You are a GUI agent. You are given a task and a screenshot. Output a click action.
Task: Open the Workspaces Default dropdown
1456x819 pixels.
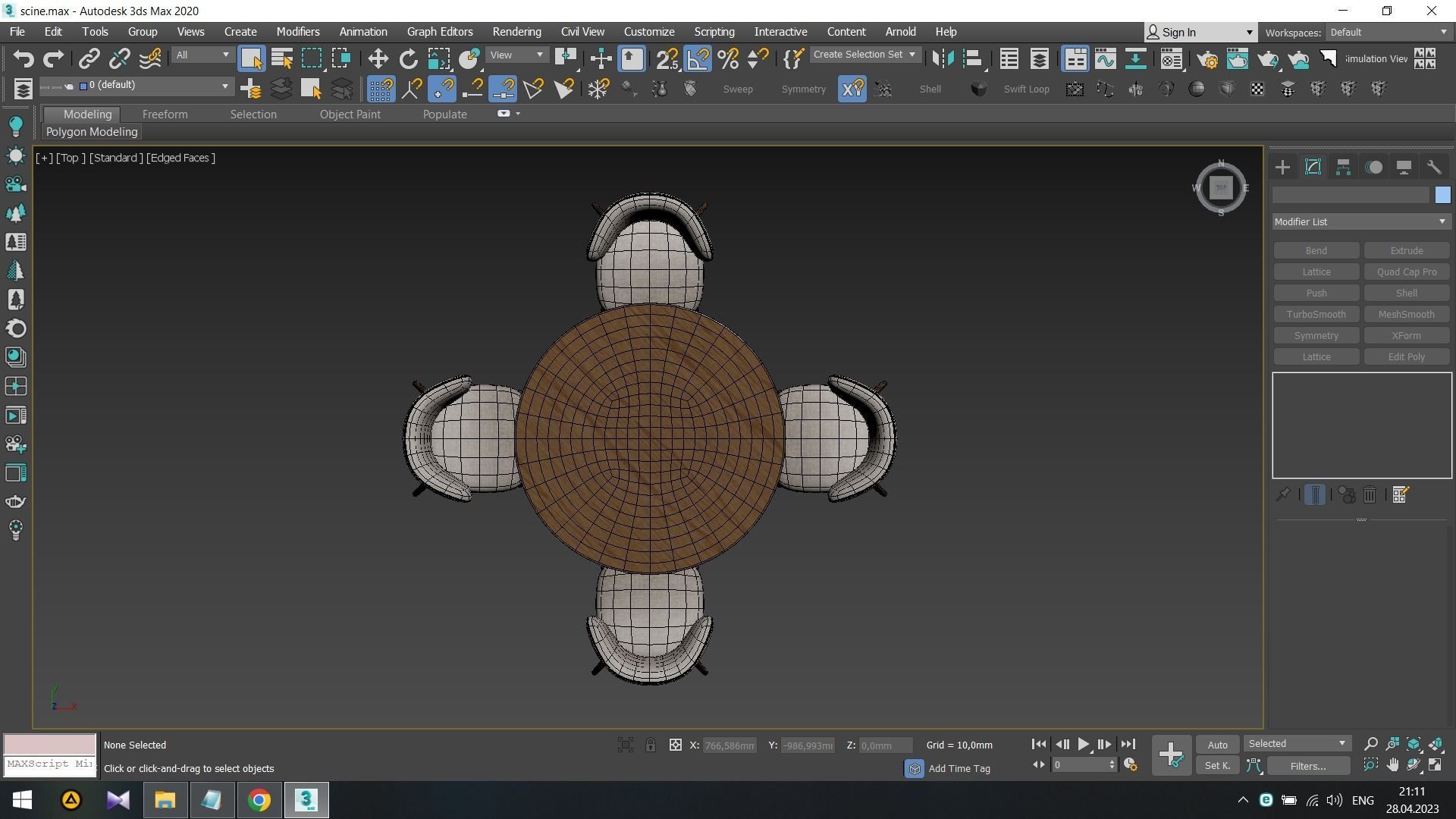1388,33
